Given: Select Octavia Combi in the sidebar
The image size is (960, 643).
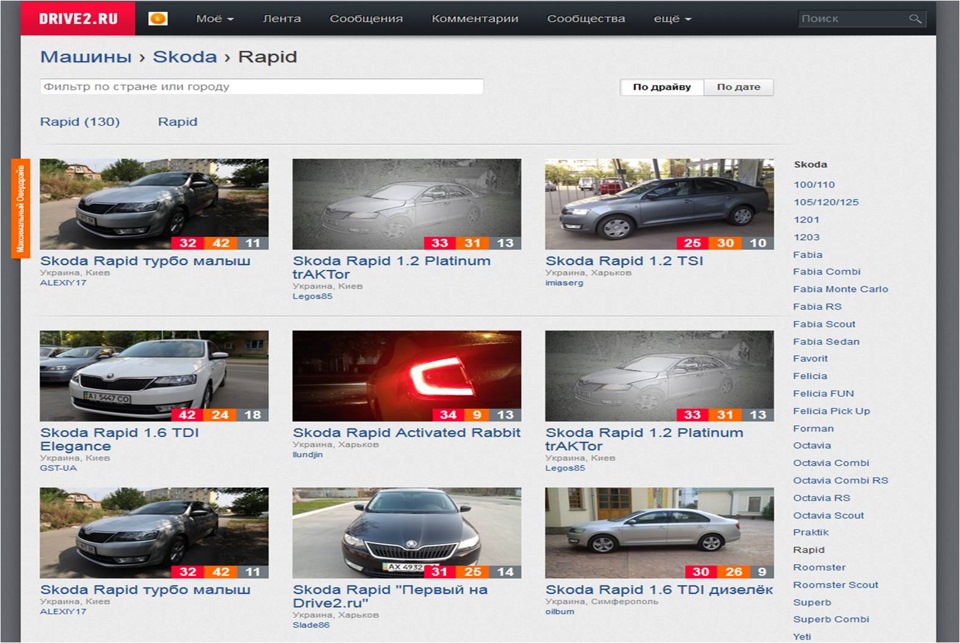Looking at the screenshot, I should [831, 463].
